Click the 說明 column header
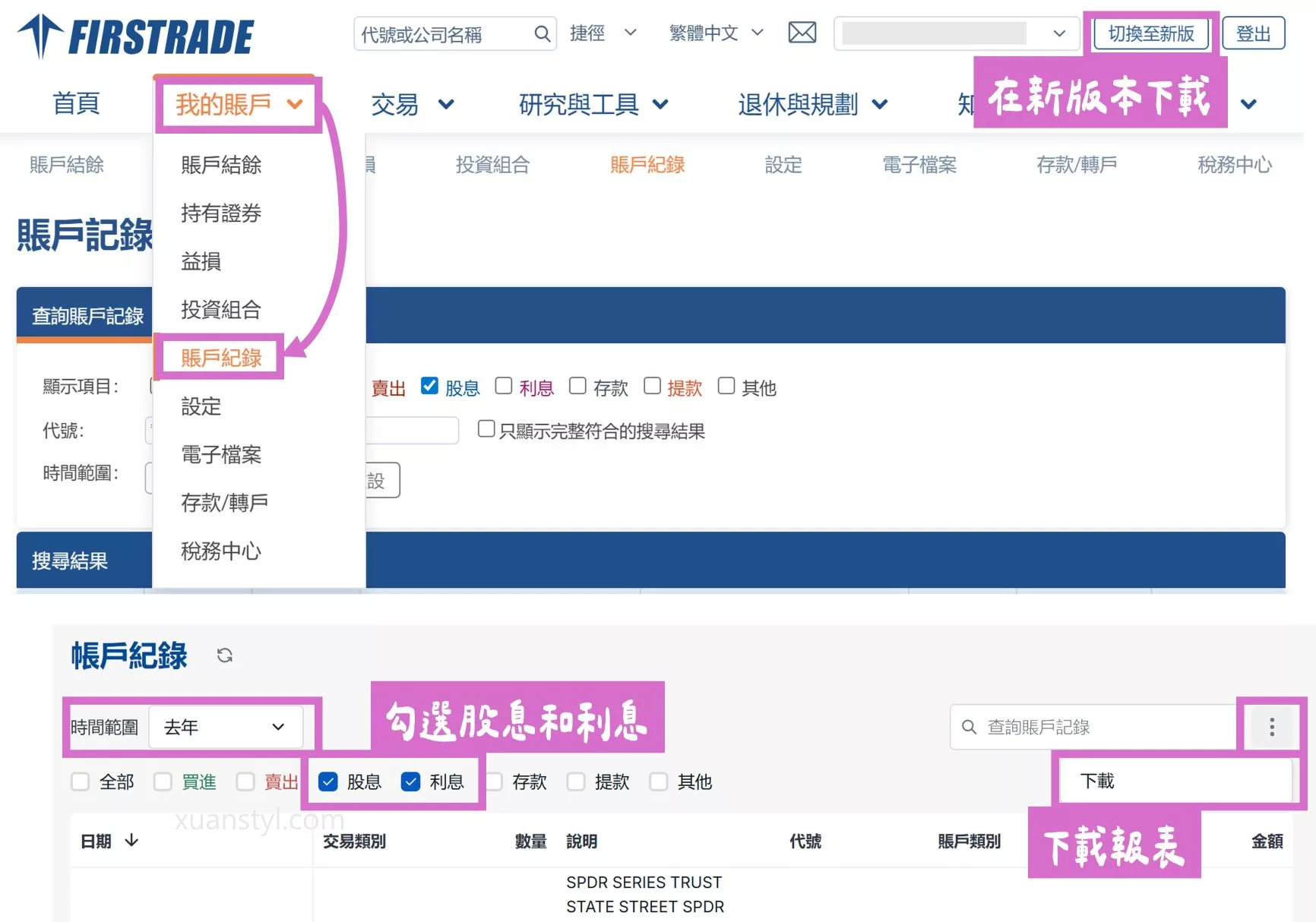The image size is (1316, 922). [x=581, y=841]
